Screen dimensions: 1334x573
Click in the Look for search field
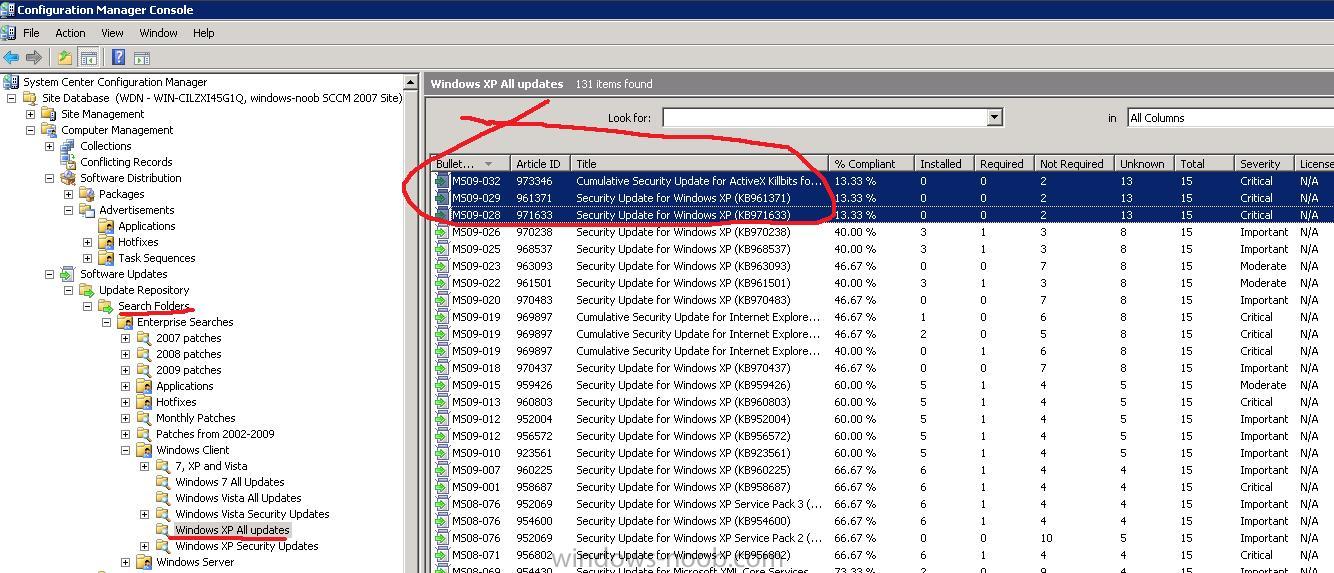coord(824,118)
